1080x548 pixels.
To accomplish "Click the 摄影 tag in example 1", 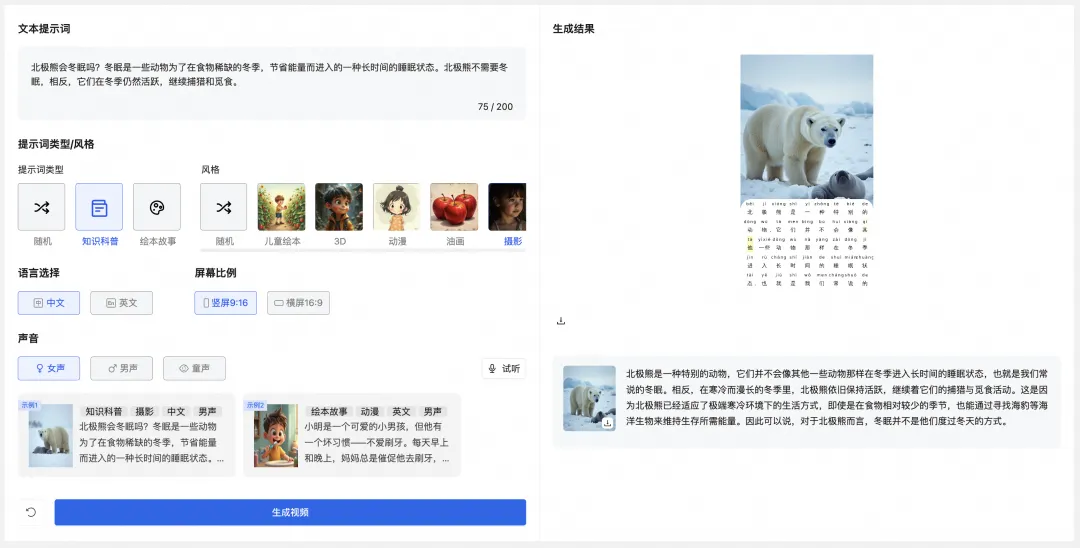I will tap(145, 411).
